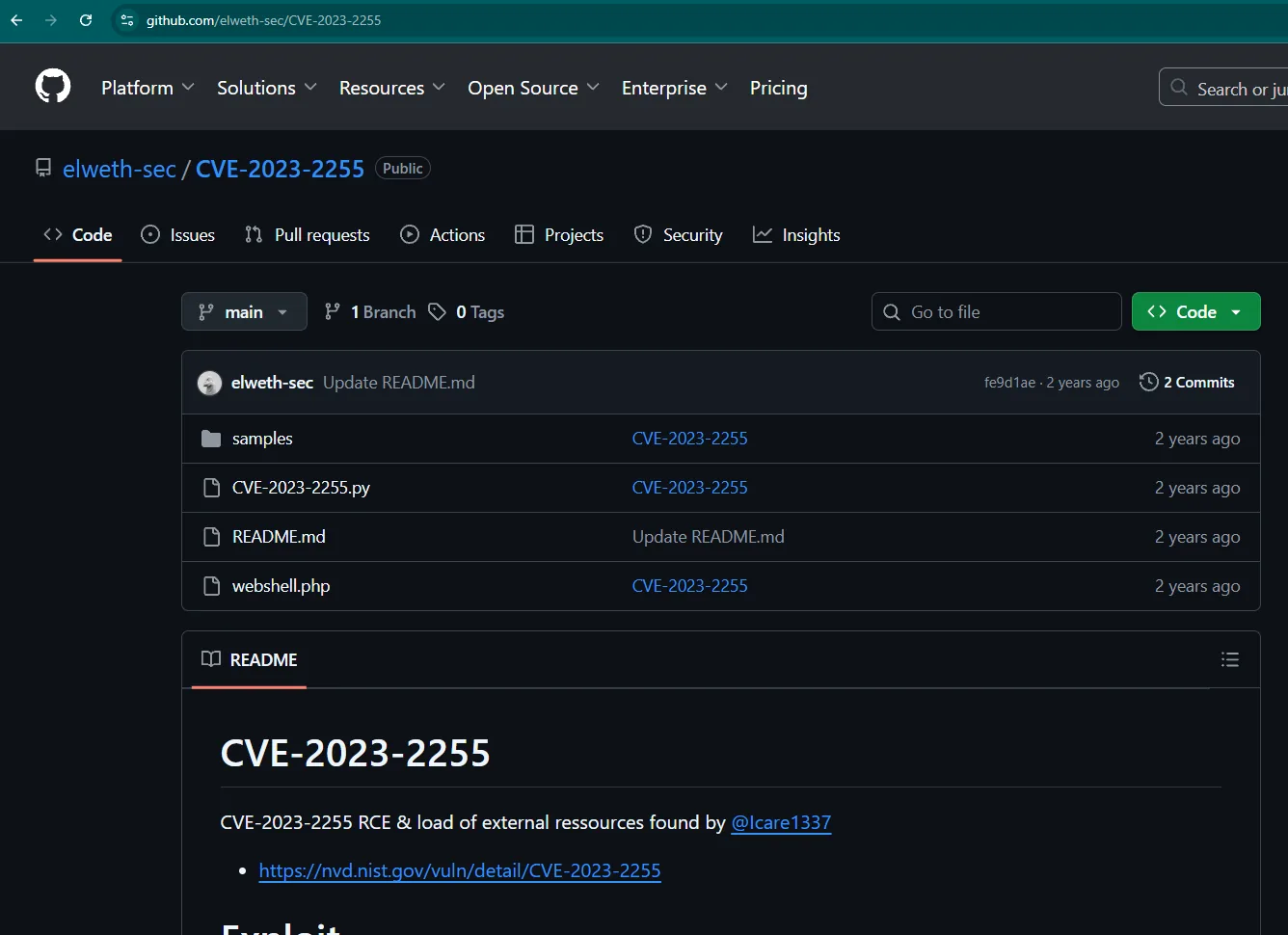Open the fe9d1ae commit hash
This screenshot has height=935, width=1288.
click(1009, 383)
